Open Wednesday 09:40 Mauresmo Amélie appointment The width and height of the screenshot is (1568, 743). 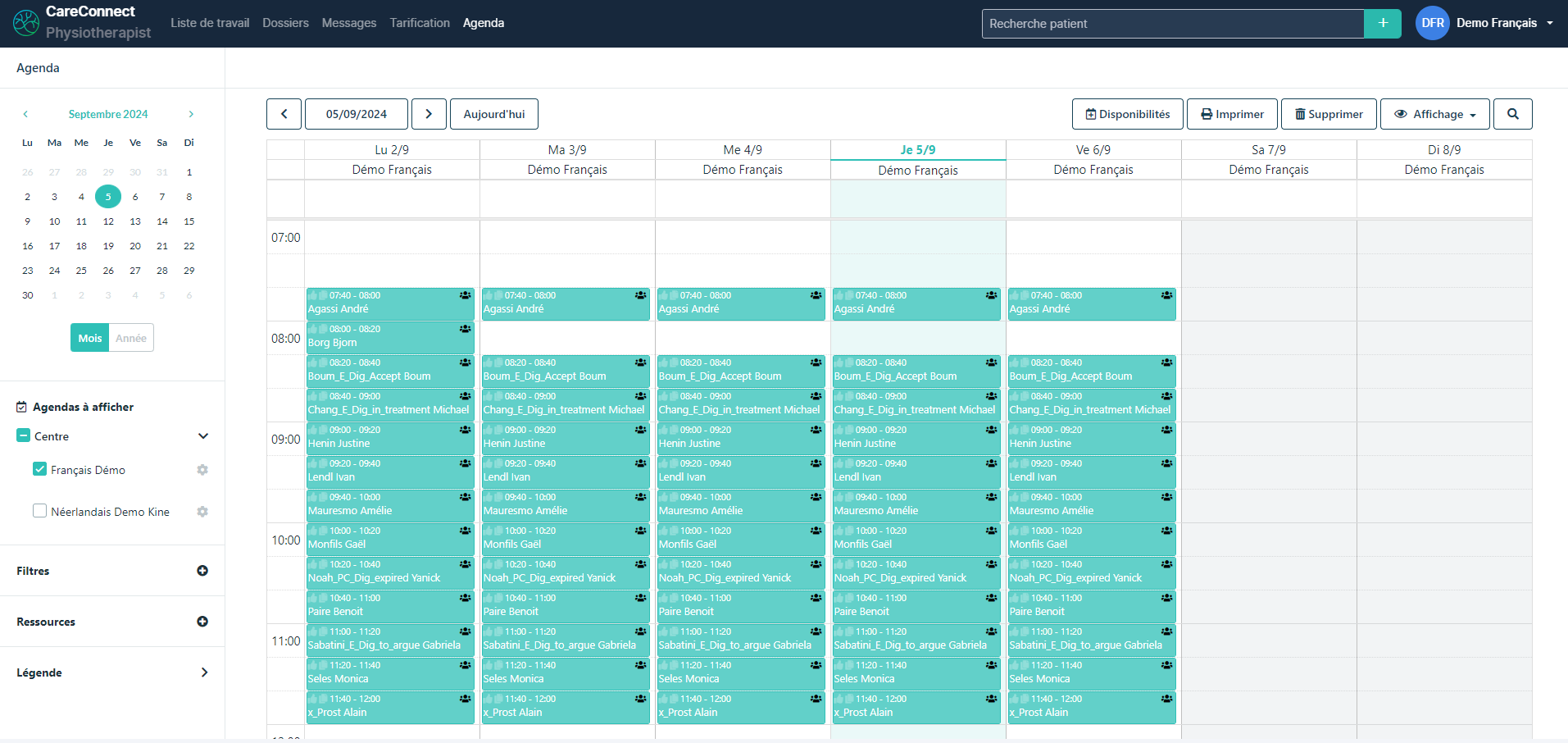741,504
